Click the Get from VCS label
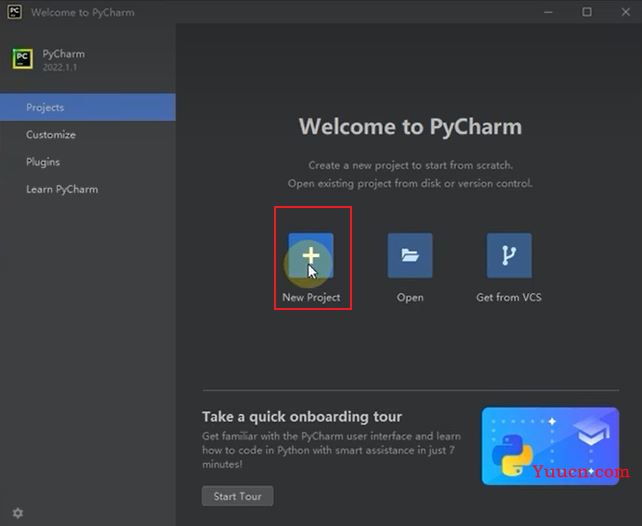Image resolution: width=642 pixels, height=526 pixels. click(x=509, y=297)
